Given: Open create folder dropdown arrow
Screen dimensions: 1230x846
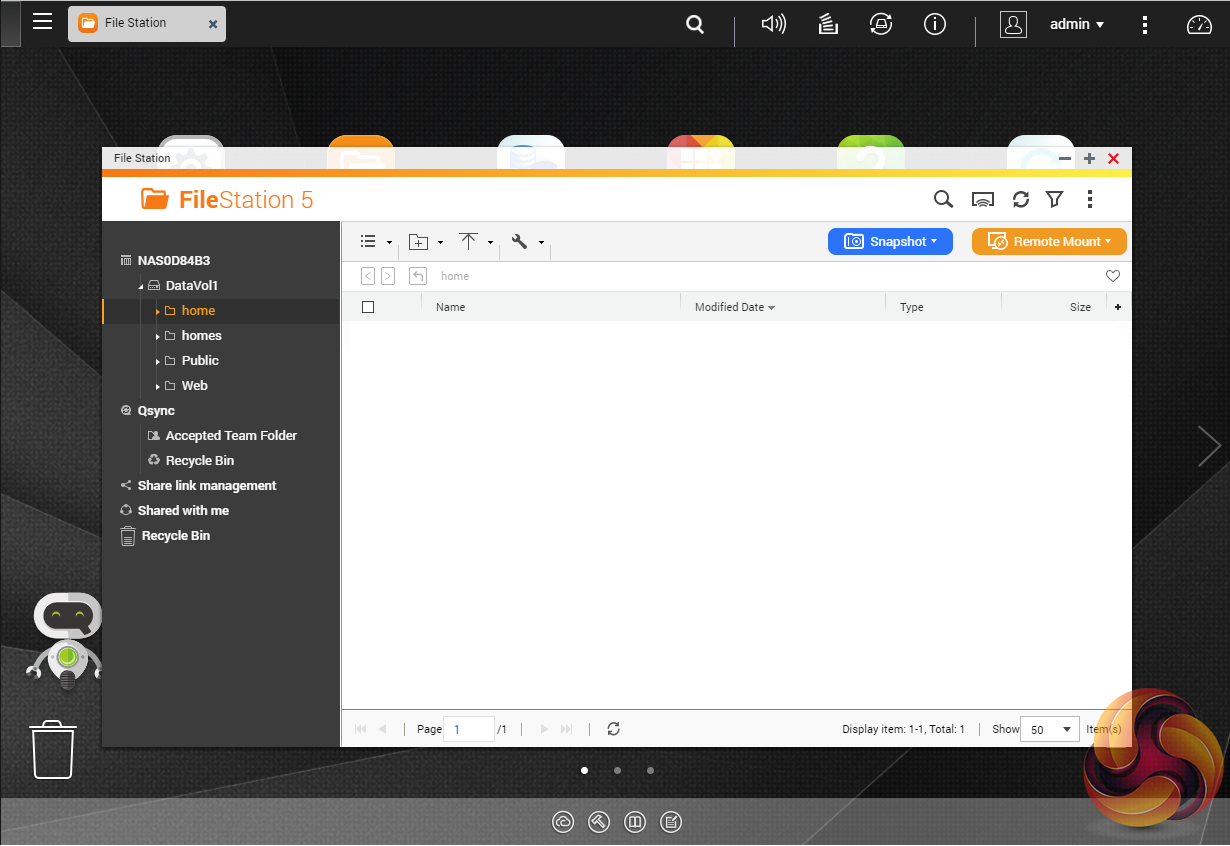Looking at the screenshot, I should point(441,242).
